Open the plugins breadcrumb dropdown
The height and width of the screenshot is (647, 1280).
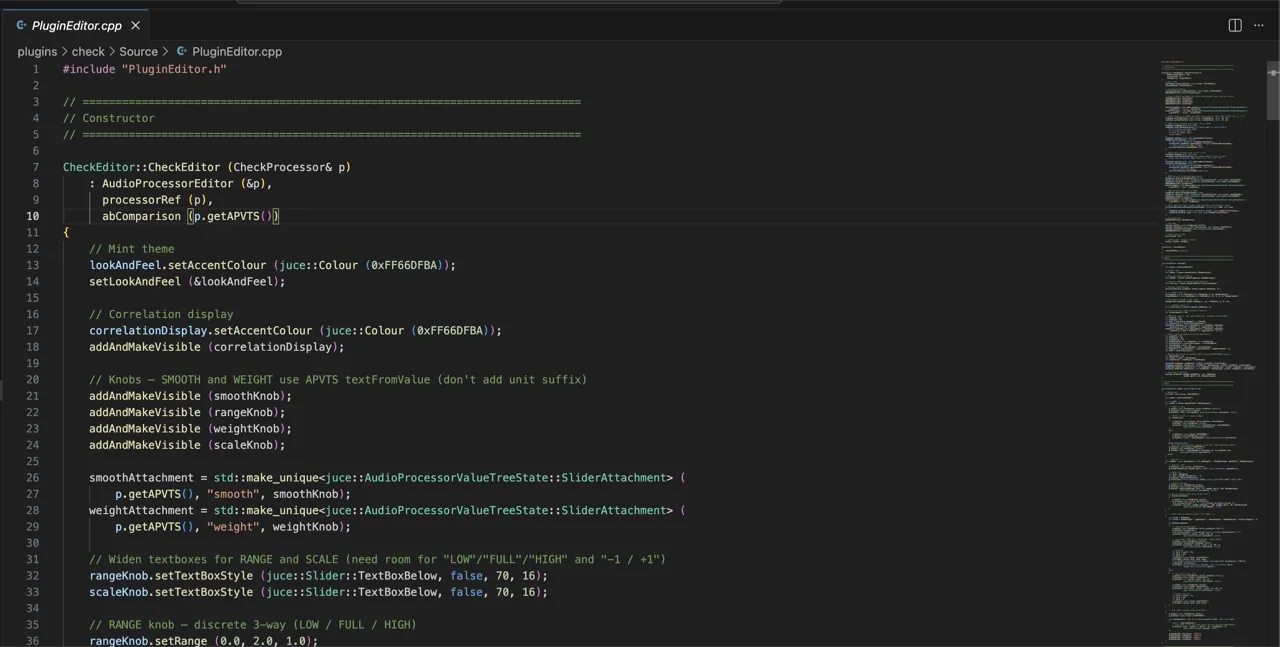click(x=37, y=51)
